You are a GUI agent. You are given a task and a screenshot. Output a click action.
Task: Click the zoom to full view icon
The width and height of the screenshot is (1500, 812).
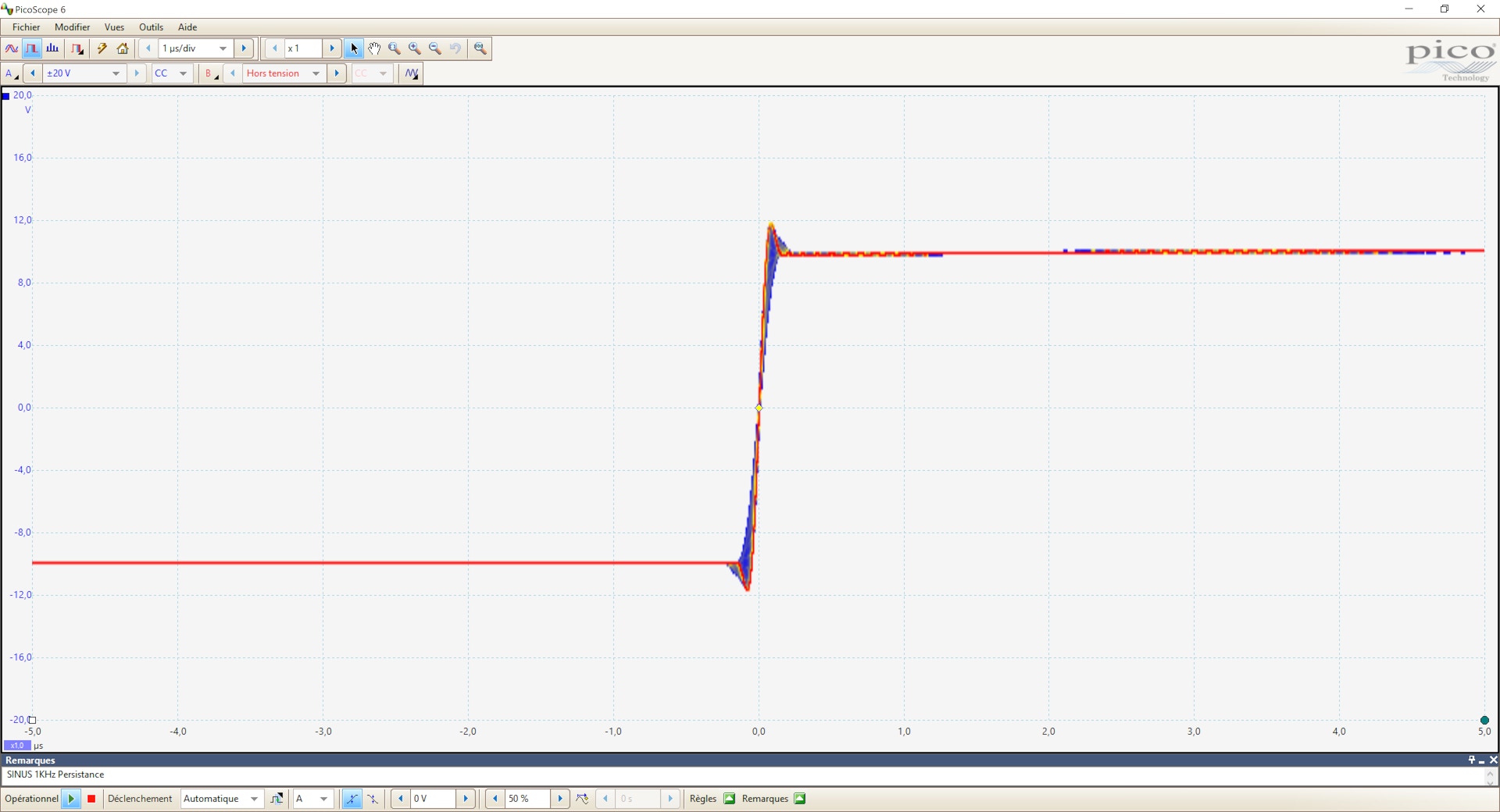pos(480,48)
